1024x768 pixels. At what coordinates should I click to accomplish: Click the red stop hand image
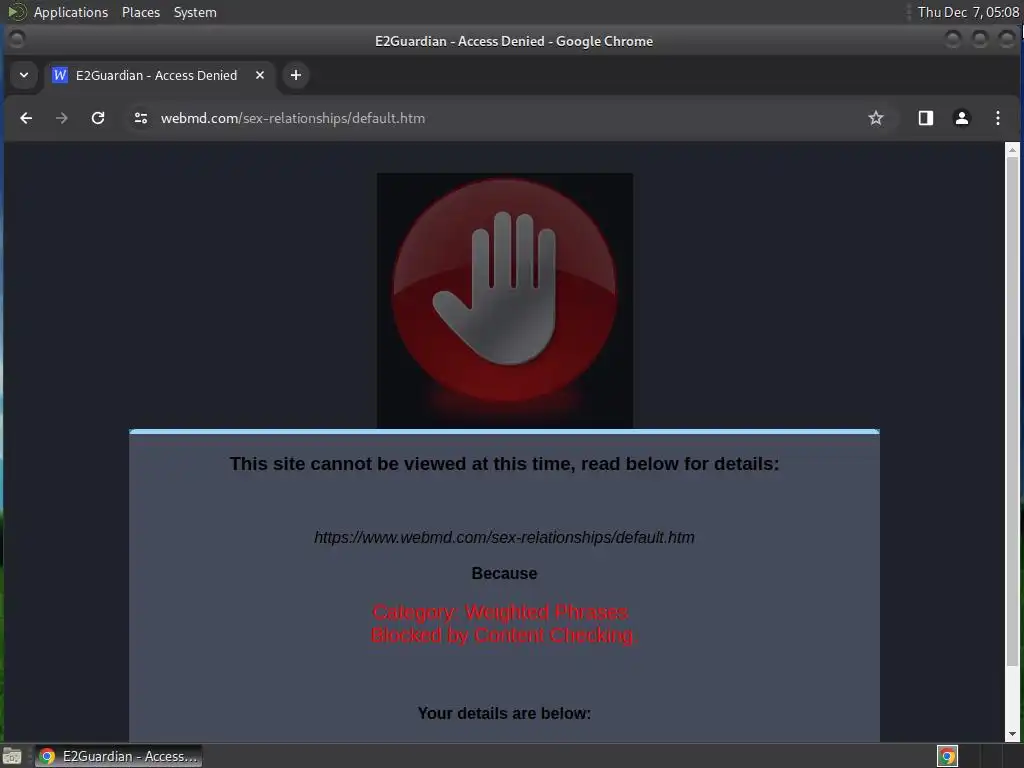coord(505,300)
